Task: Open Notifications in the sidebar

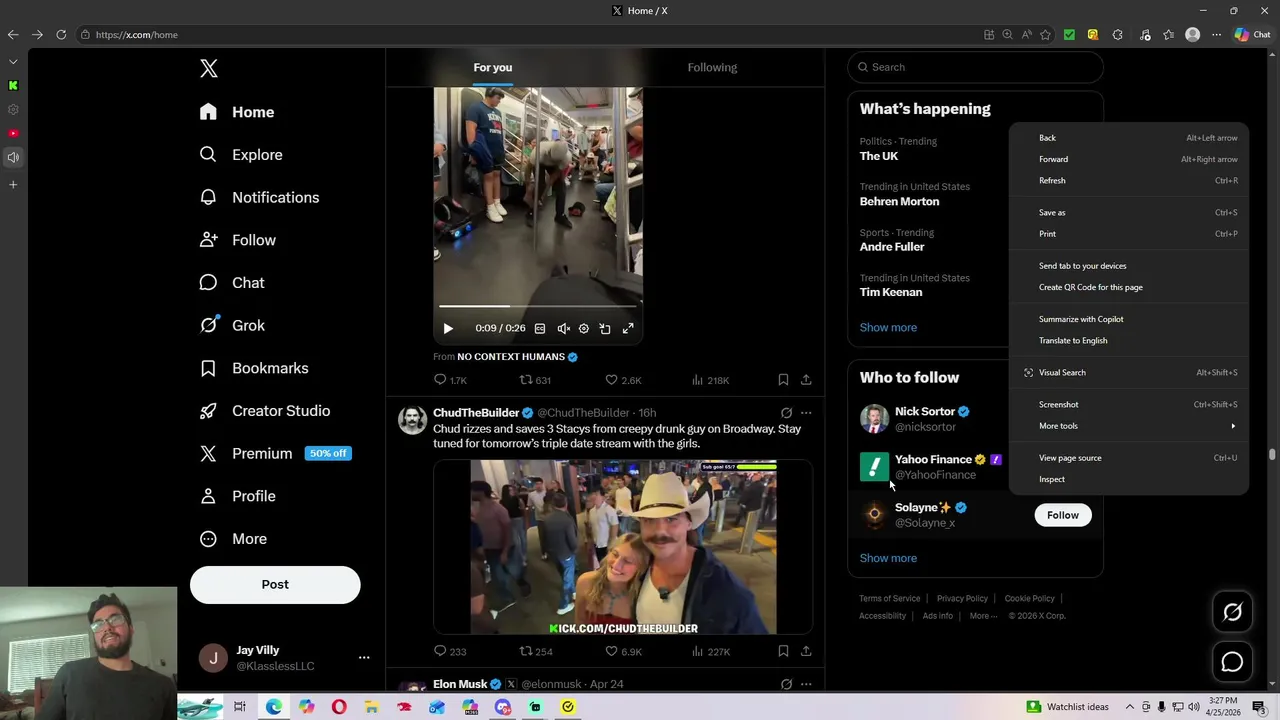Action: tap(259, 197)
